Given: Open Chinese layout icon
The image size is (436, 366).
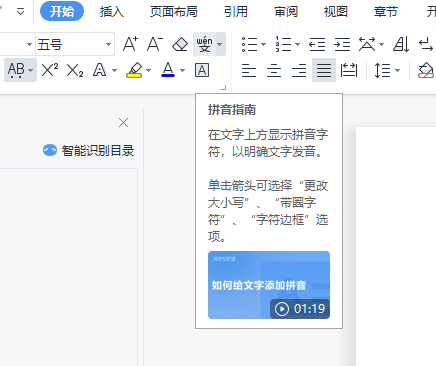Looking at the screenshot, I should tap(367, 44).
